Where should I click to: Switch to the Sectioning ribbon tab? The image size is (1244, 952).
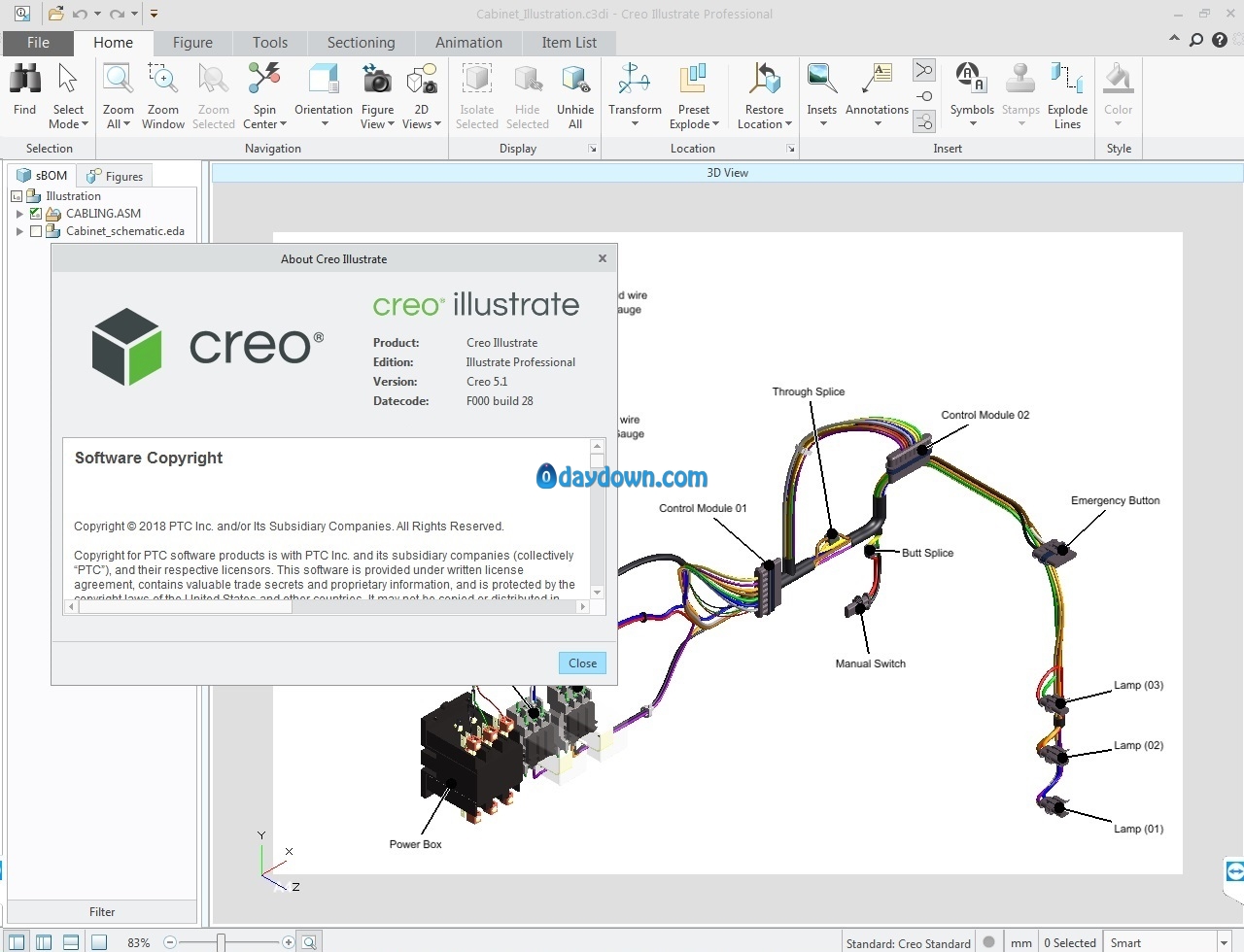[361, 43]
